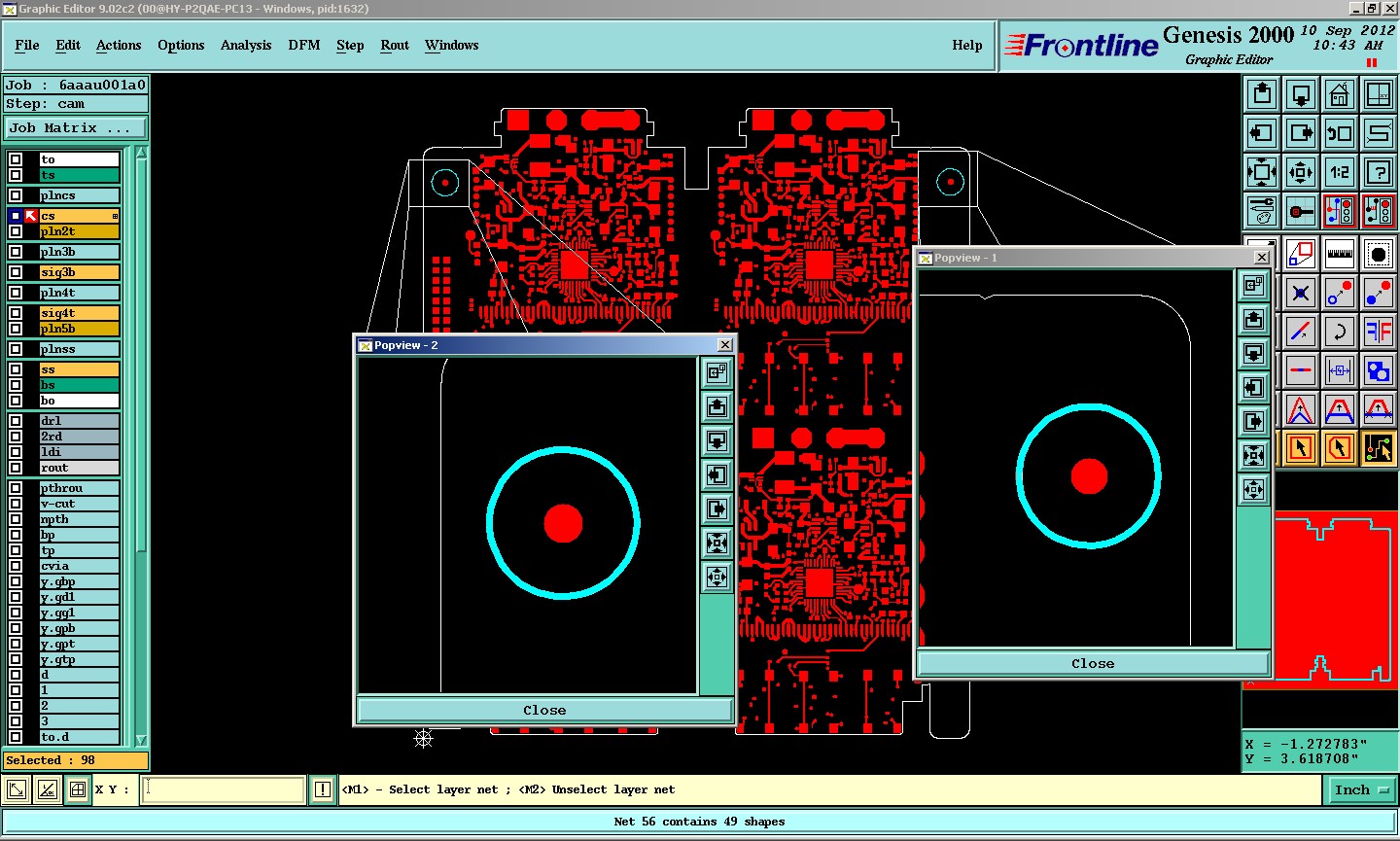The image size is (1400, 841).
Task: Click layer list scroll down arrow
Action: tap(142, 740)
